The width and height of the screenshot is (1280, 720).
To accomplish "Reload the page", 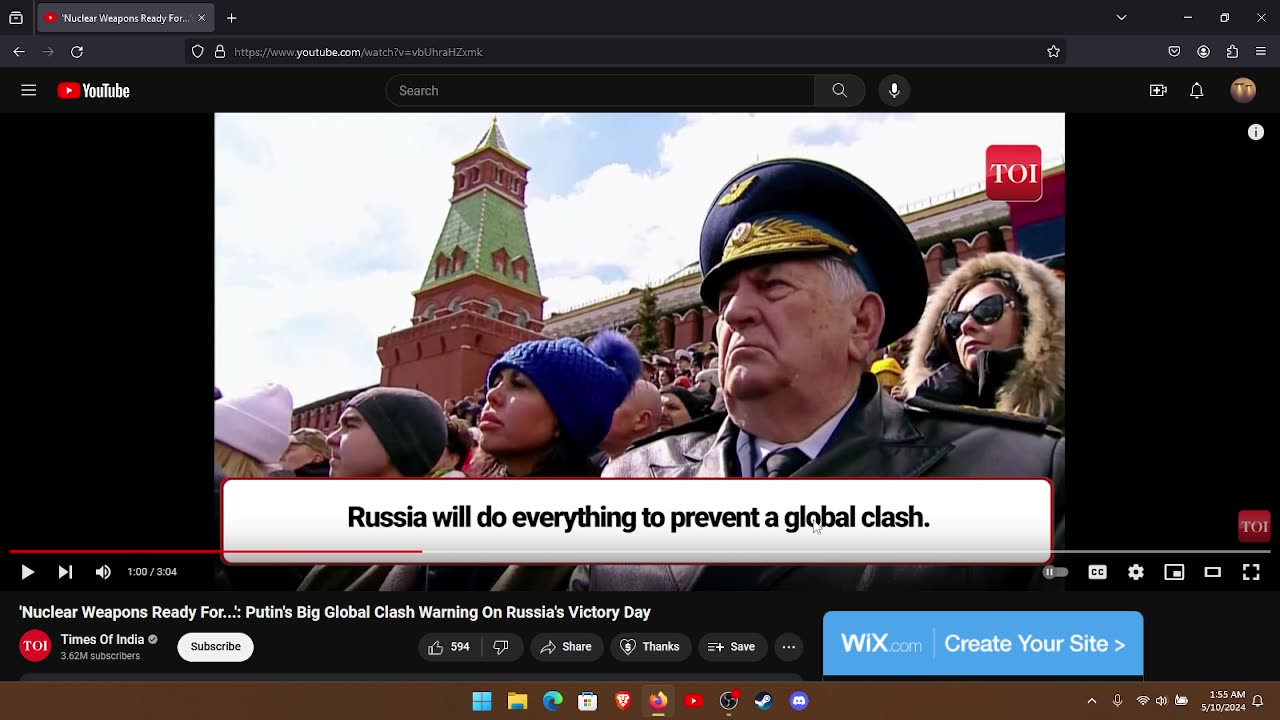I will pos(77,52).
